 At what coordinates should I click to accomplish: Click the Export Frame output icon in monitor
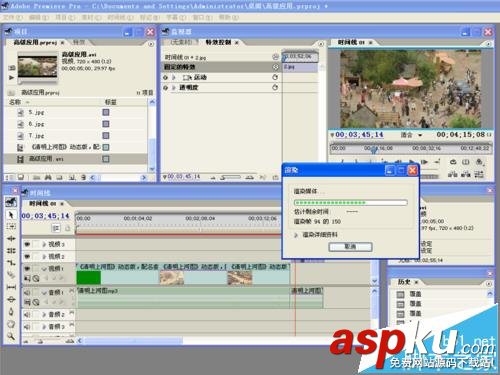pos(479,162)
